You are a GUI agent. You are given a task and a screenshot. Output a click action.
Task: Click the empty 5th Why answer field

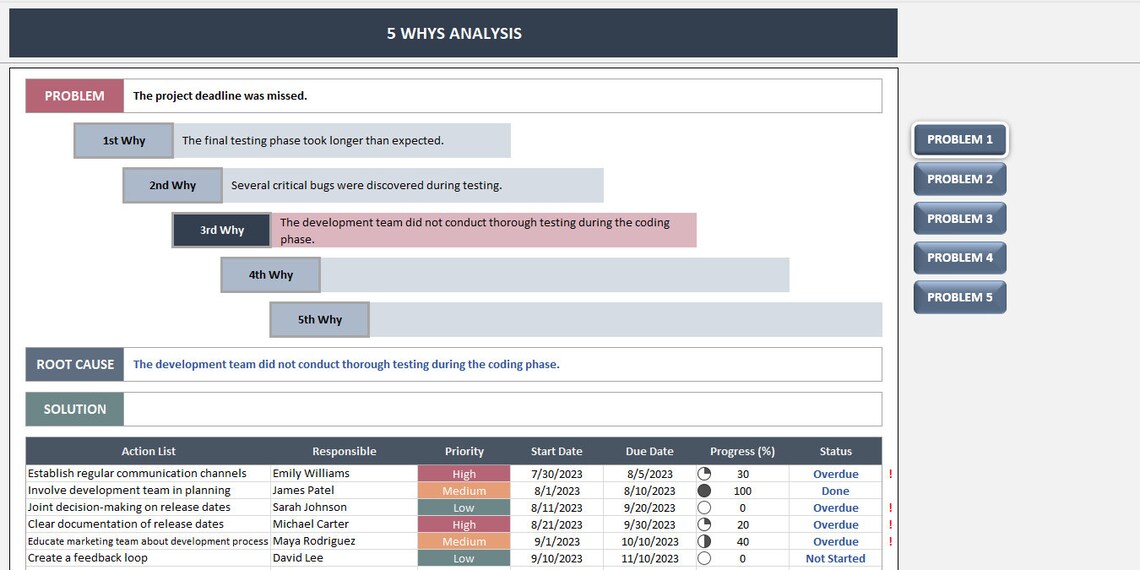click(625, 320)
